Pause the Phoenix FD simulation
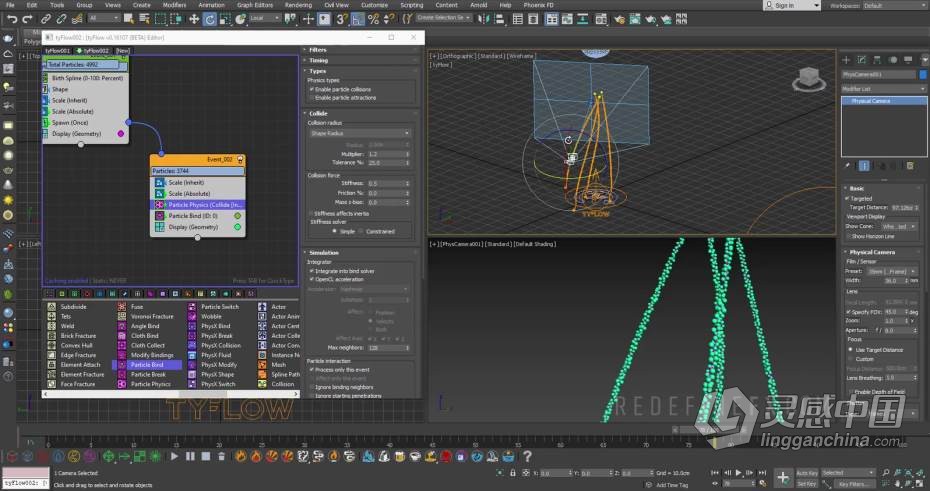The width and height of the screenshot is (930, 491). click(x=190, y=456)
